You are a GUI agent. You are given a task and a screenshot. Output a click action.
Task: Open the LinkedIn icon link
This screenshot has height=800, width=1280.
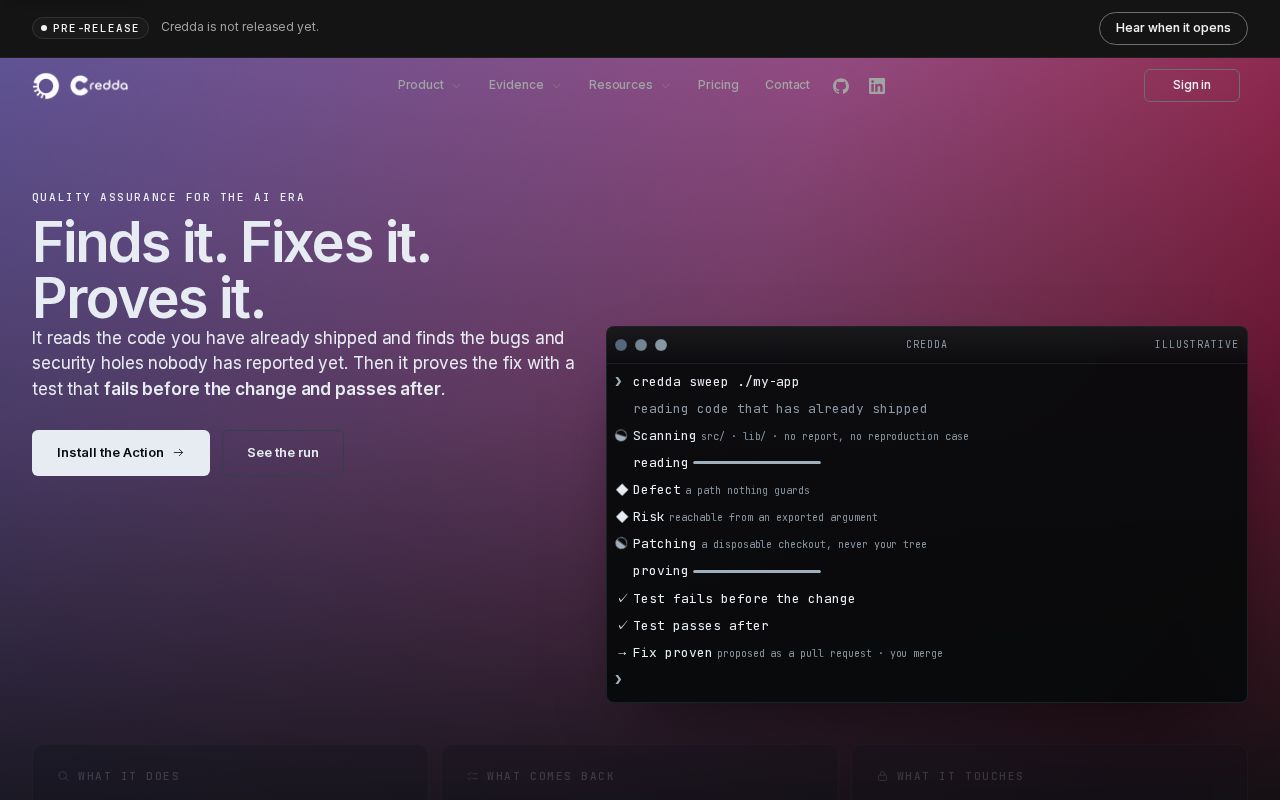point(877,86)
